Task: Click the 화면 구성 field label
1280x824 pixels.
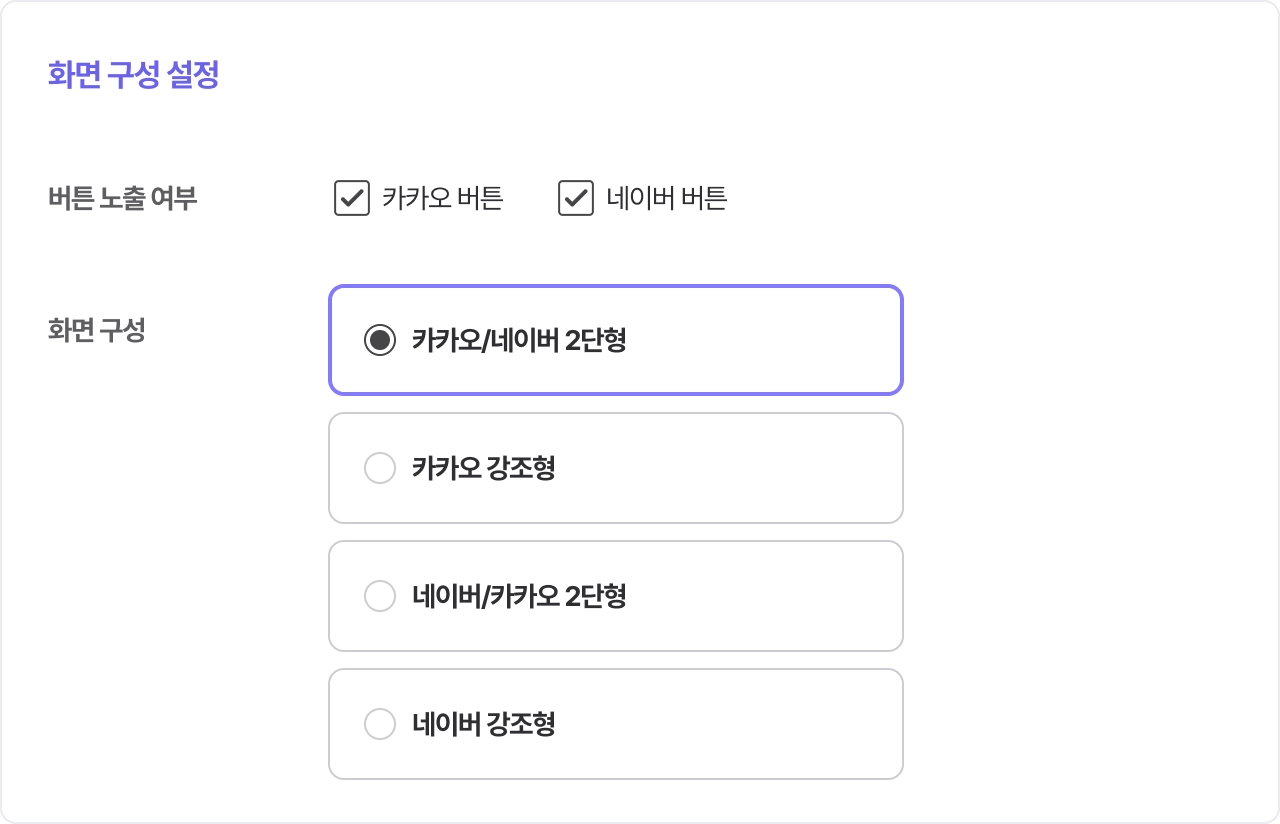Action: [96, 331]
